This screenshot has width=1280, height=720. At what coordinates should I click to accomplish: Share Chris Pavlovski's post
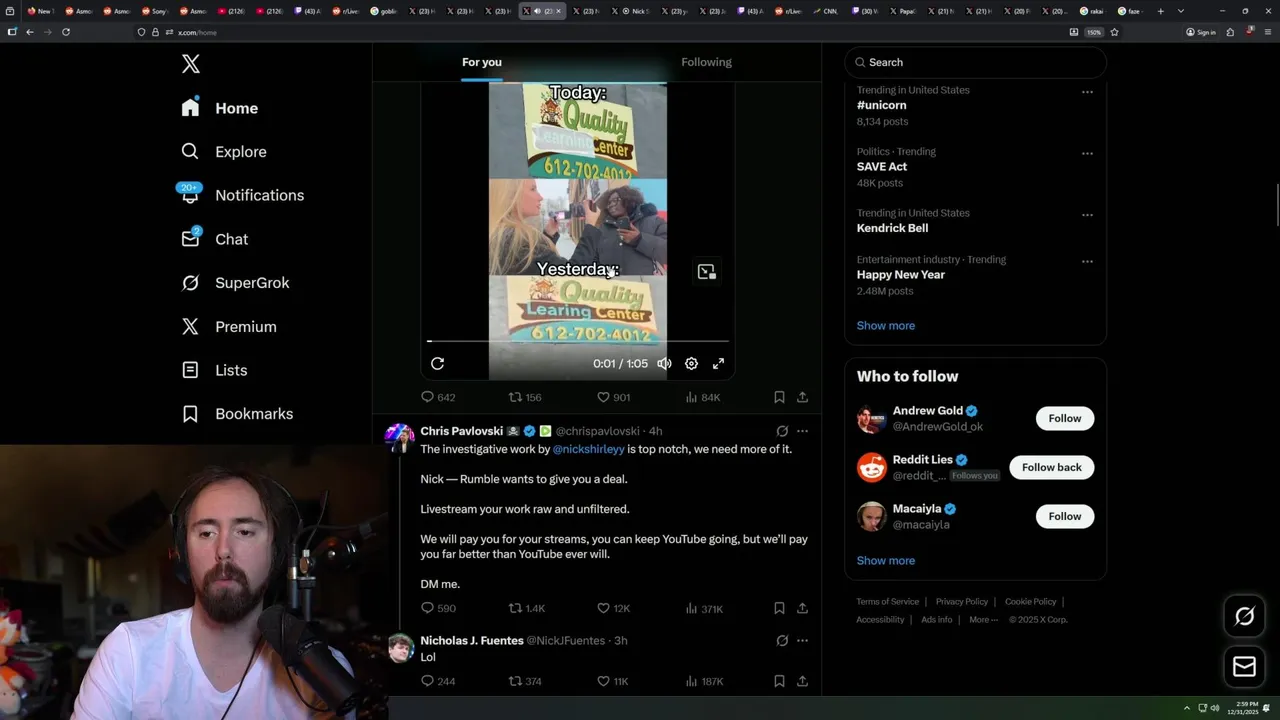point(802,608)
